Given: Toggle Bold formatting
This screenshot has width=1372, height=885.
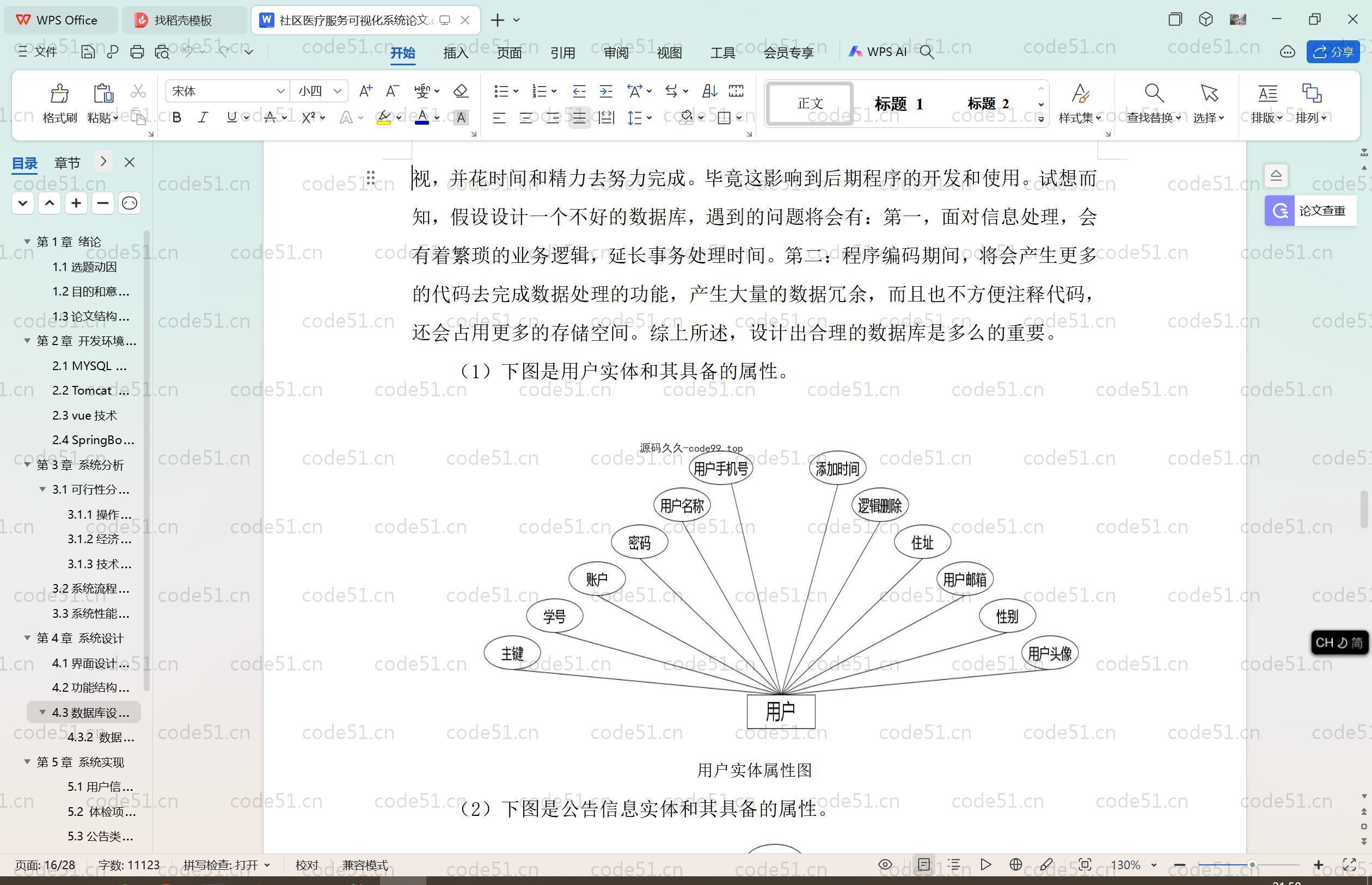Looking at the screenshot, I should [x=177, y=118].
